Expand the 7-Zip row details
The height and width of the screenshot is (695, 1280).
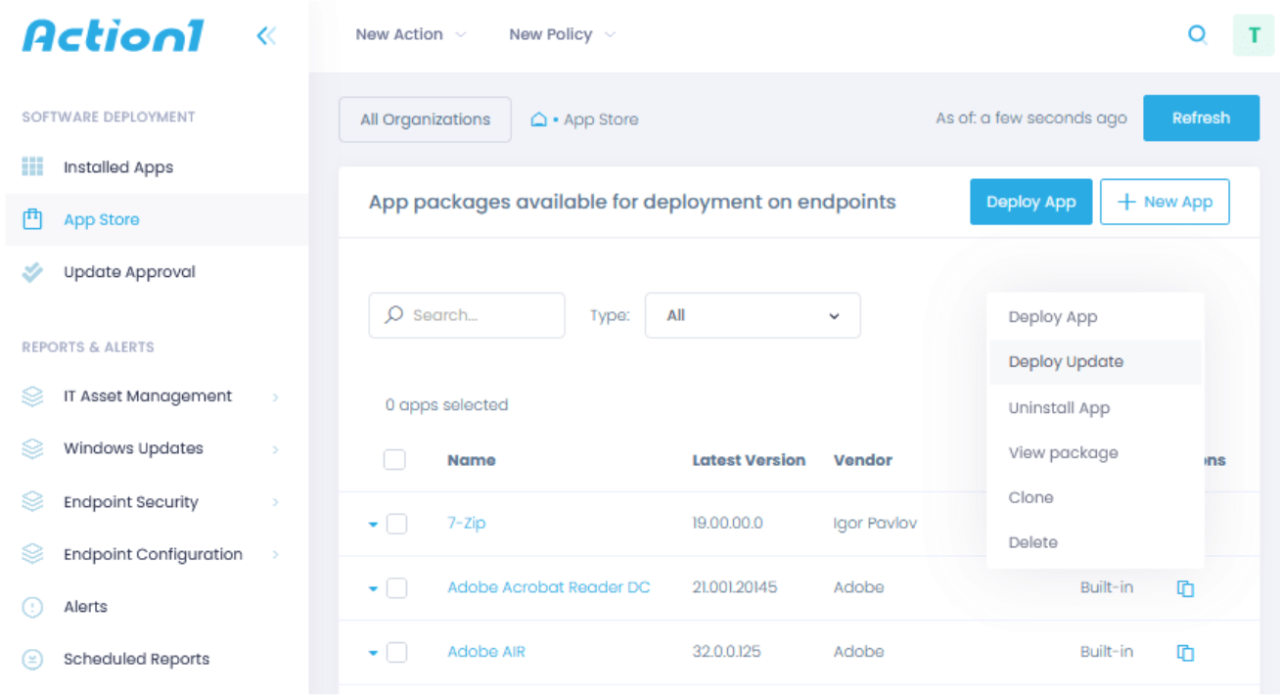[x=372, y=523]
